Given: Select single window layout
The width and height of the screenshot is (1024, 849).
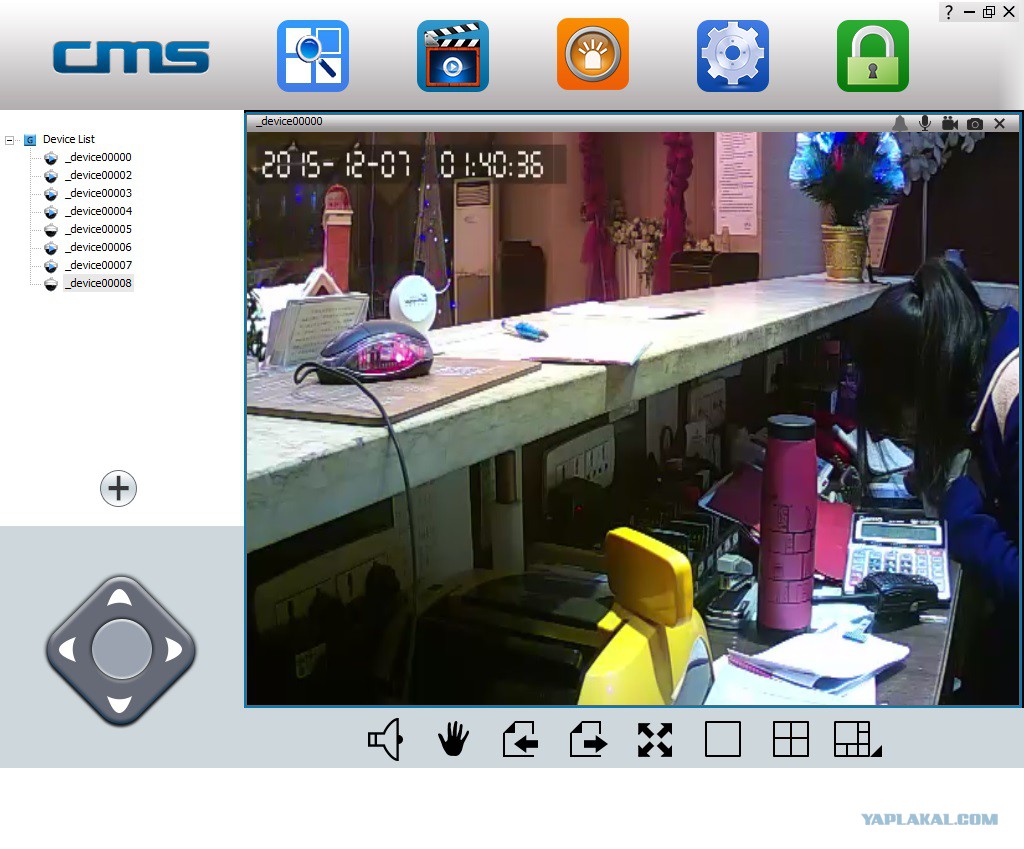Looking at the screenshot, I should (723, 739).
